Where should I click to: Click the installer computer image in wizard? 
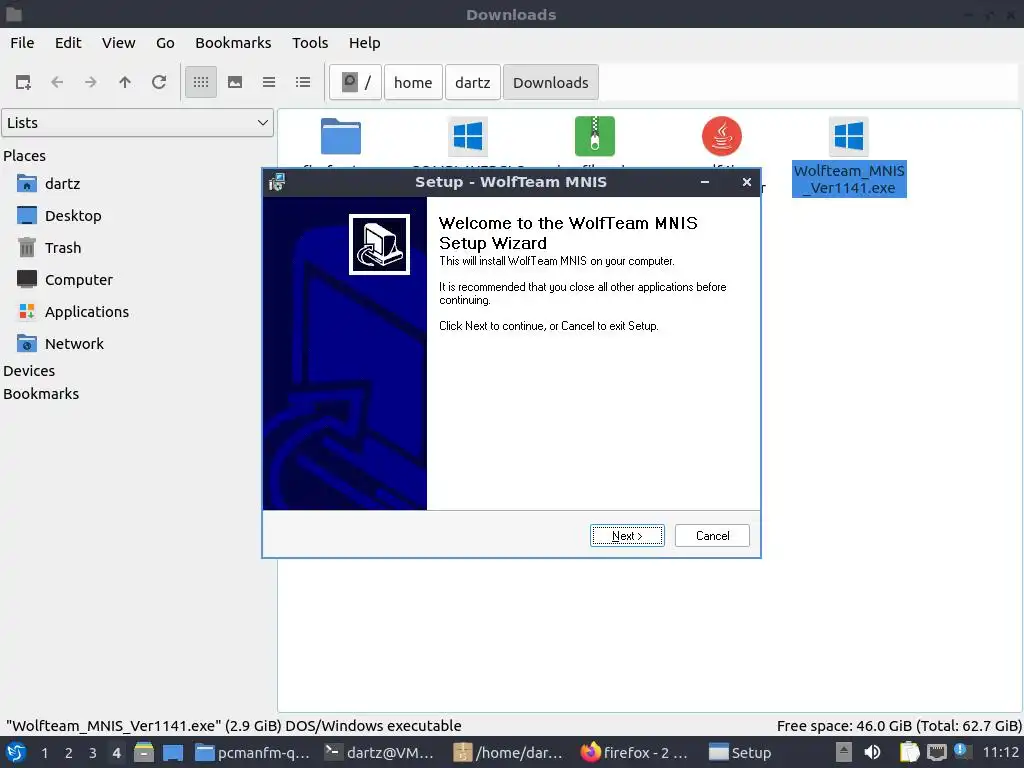[x=379, y=244]
